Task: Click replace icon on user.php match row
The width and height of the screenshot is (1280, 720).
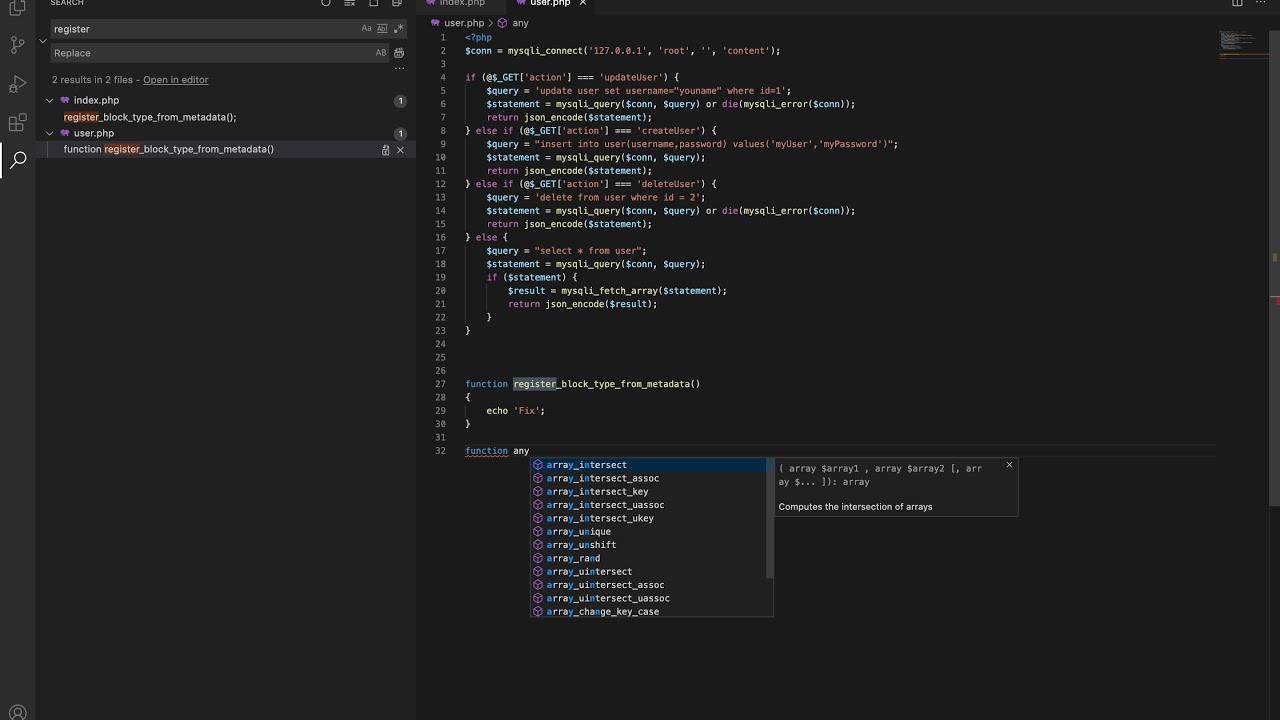Action: click(385, 150)
